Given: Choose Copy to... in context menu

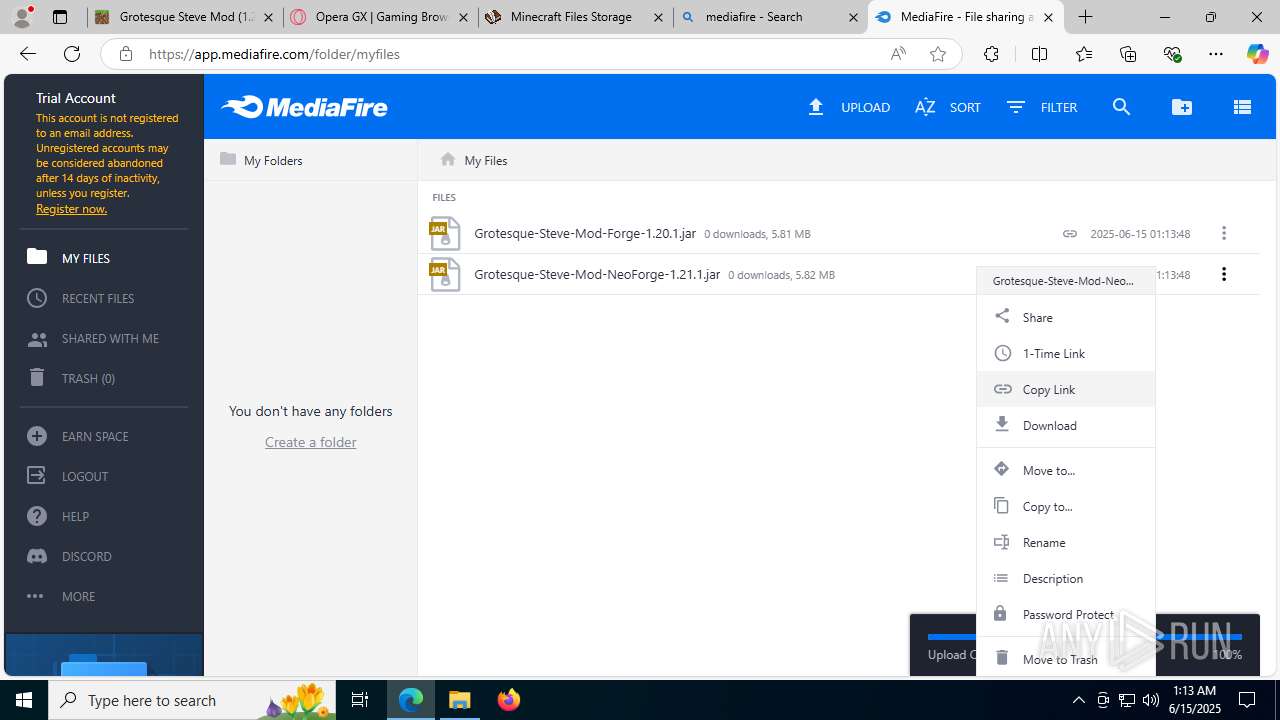Looking at the screenshot, I should pyautogui.click(x=1066, y=506).
